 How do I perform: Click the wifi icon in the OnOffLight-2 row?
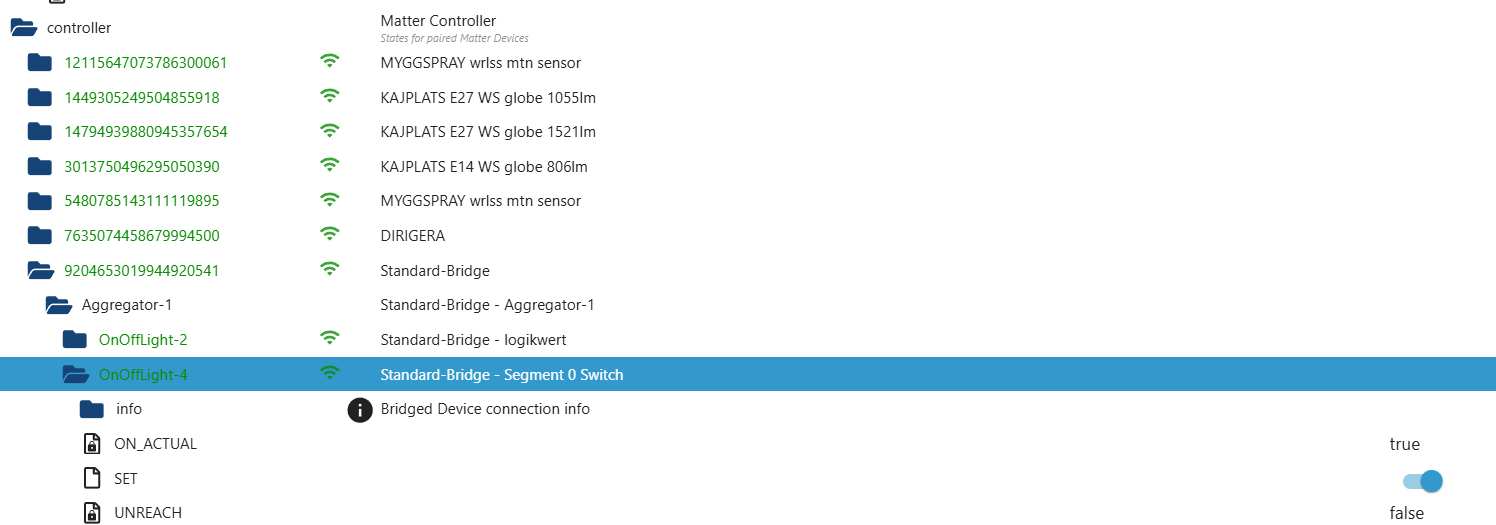pos(329,339)
